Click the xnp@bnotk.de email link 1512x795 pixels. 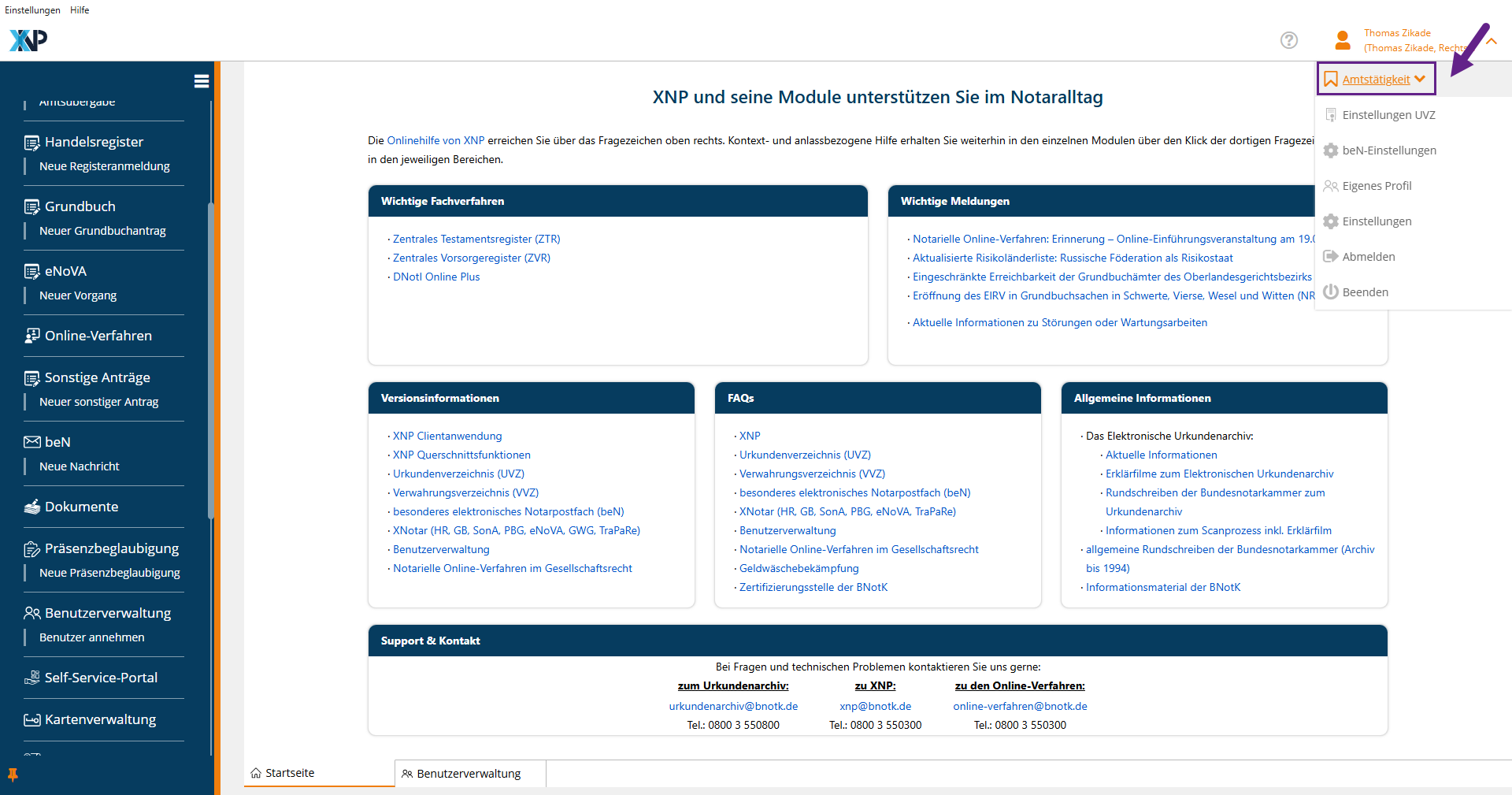875,706
